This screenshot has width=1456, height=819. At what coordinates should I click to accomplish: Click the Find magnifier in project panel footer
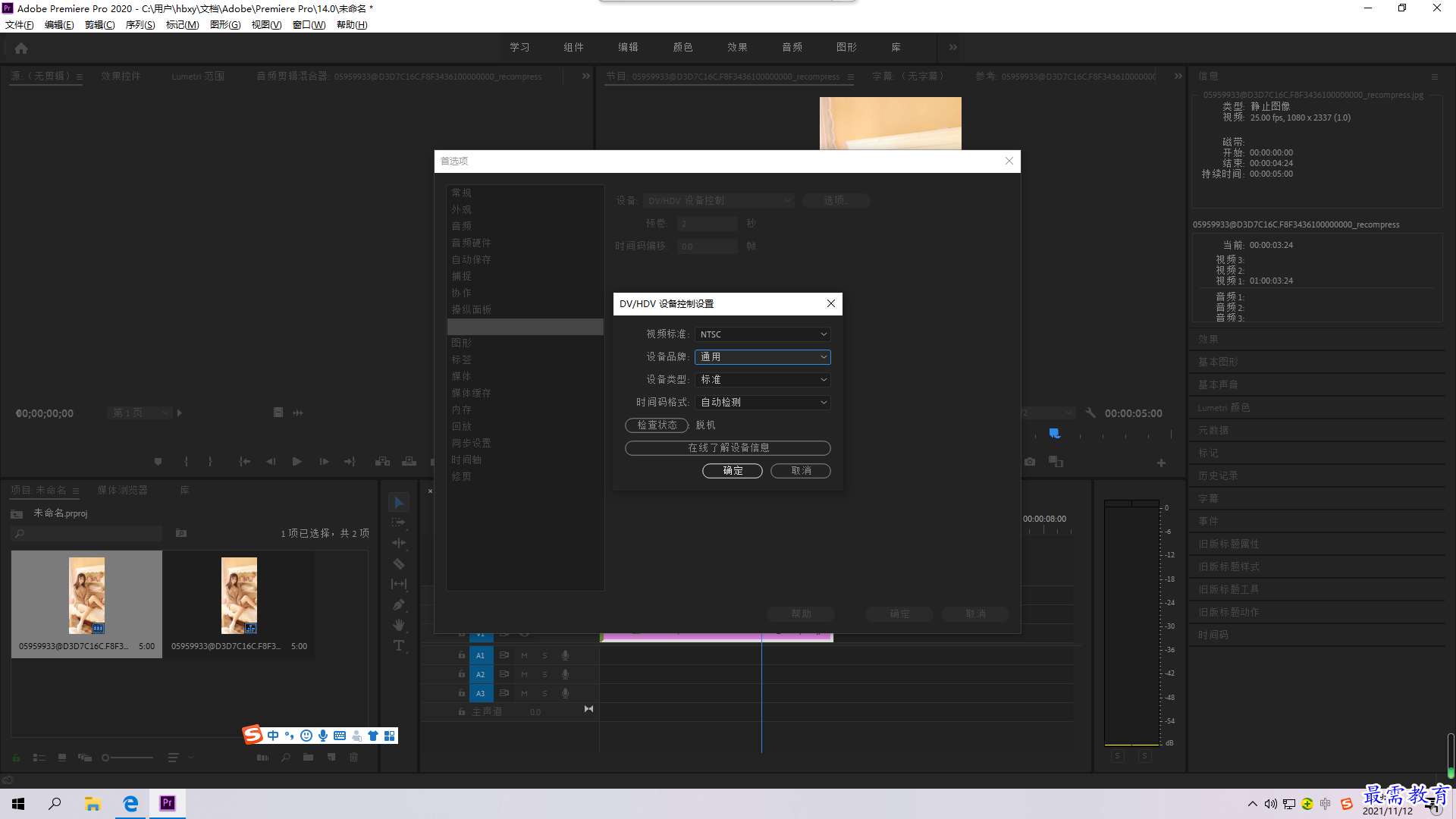[x=286, y=758]
